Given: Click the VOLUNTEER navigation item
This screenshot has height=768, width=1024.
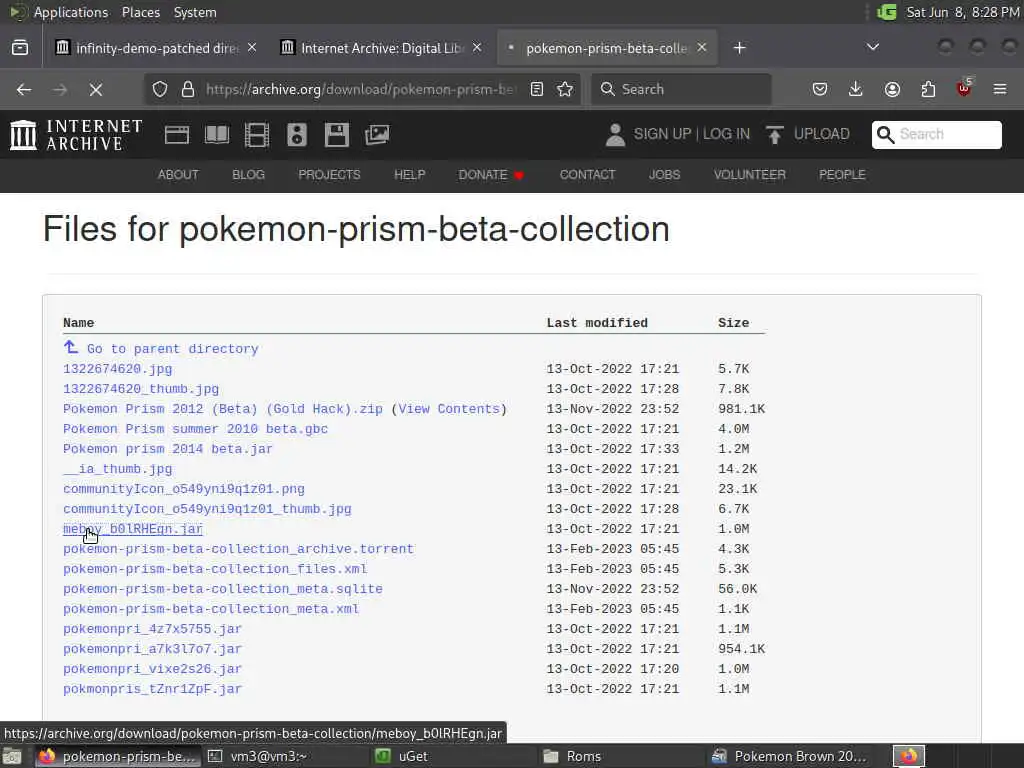Looking at the screenshot, I should 750,174.
